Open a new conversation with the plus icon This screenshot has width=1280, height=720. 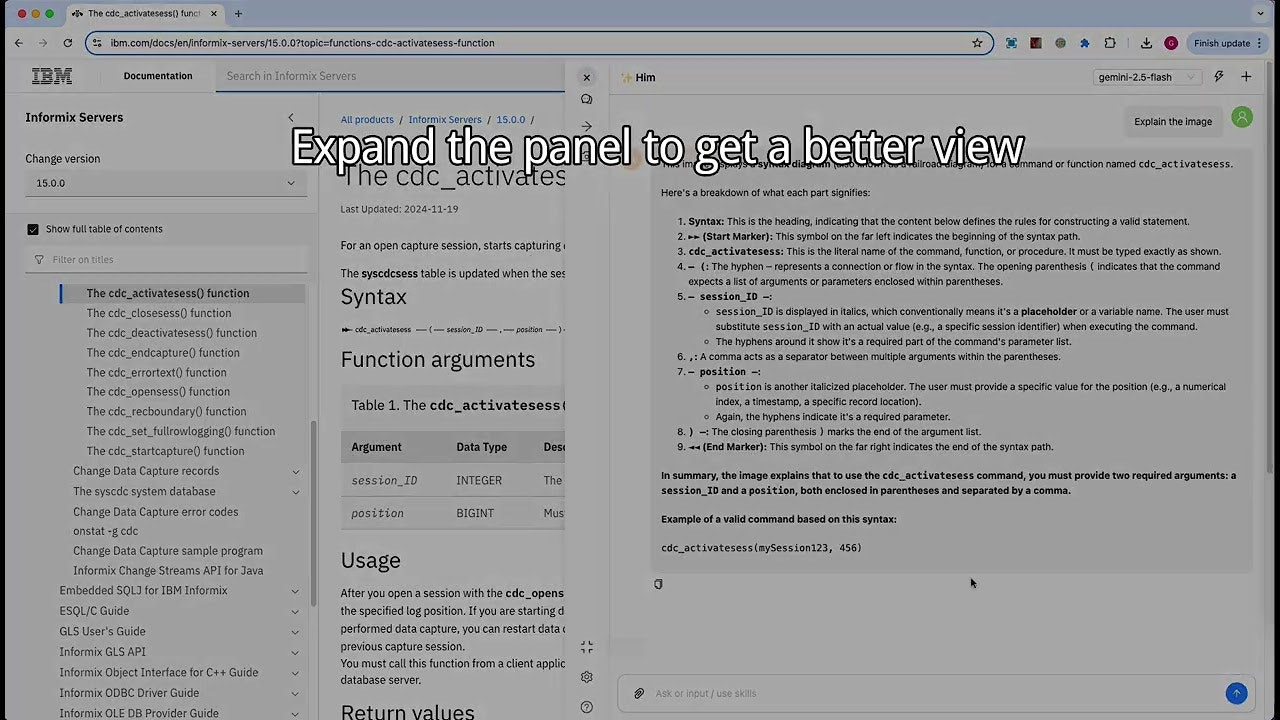(1246, 76)
